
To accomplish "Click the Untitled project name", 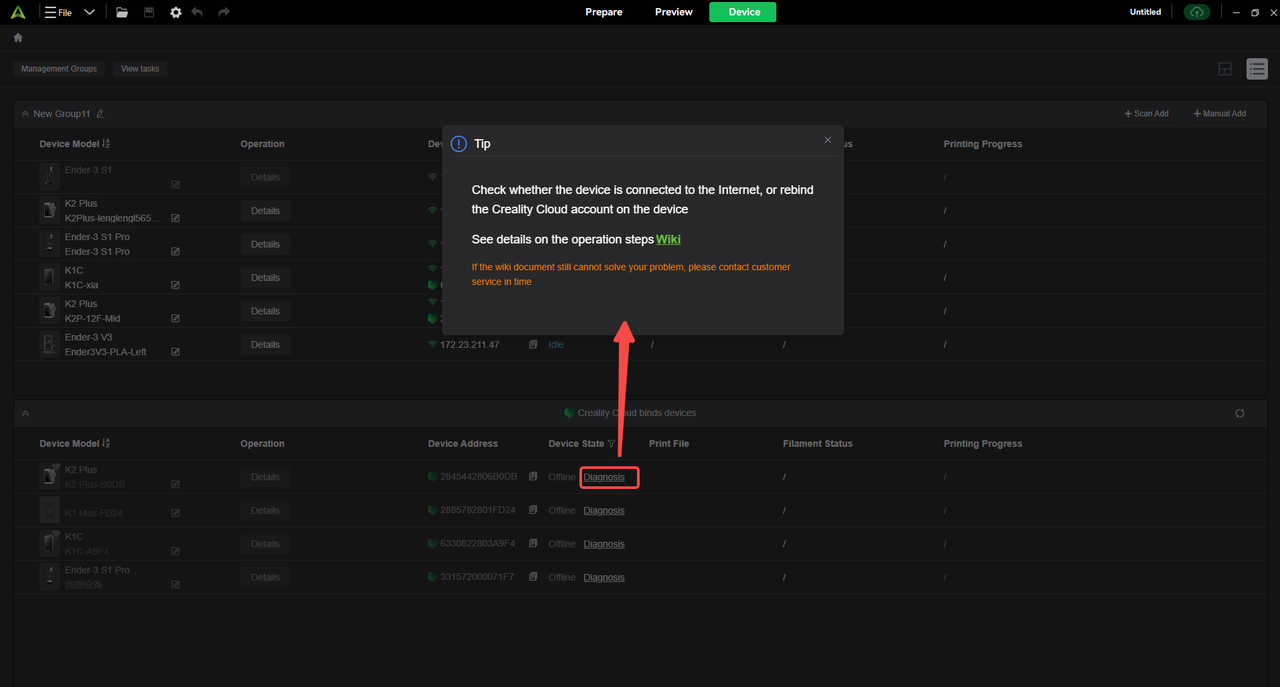I will (x=1145, y=12).
